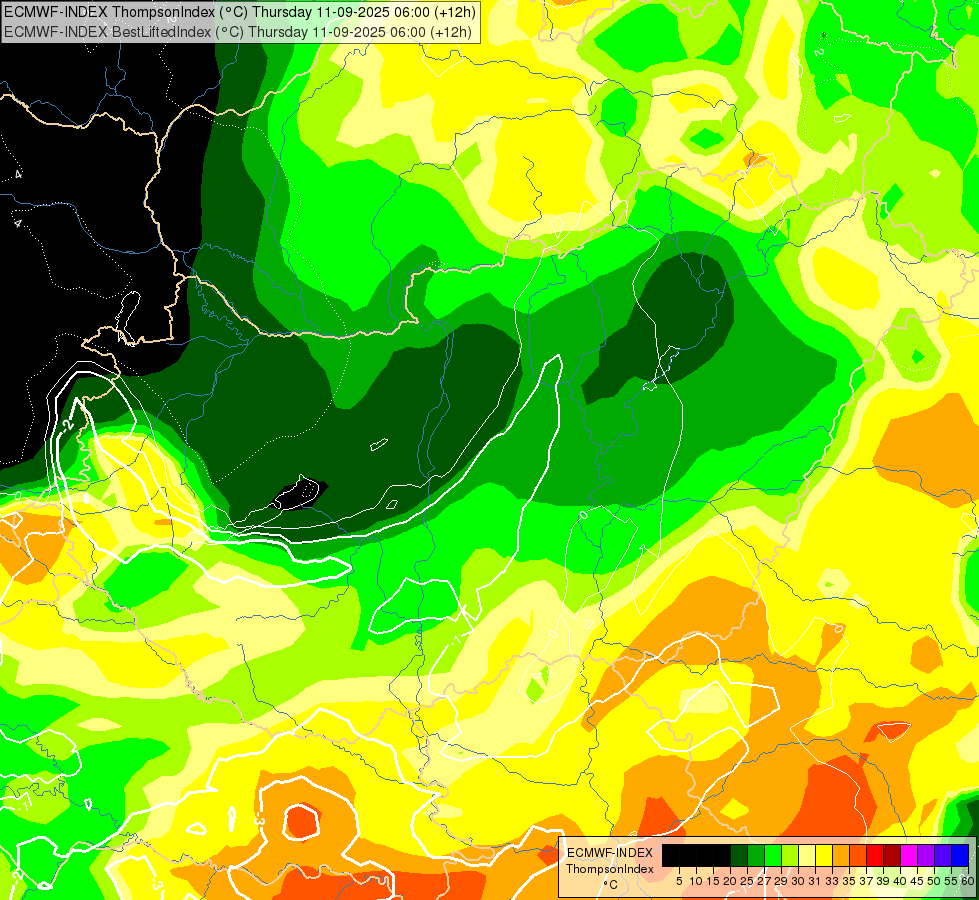This screenshot has height=900, width=979.
Task: Click the legend tick value 5
Action: 679,881
